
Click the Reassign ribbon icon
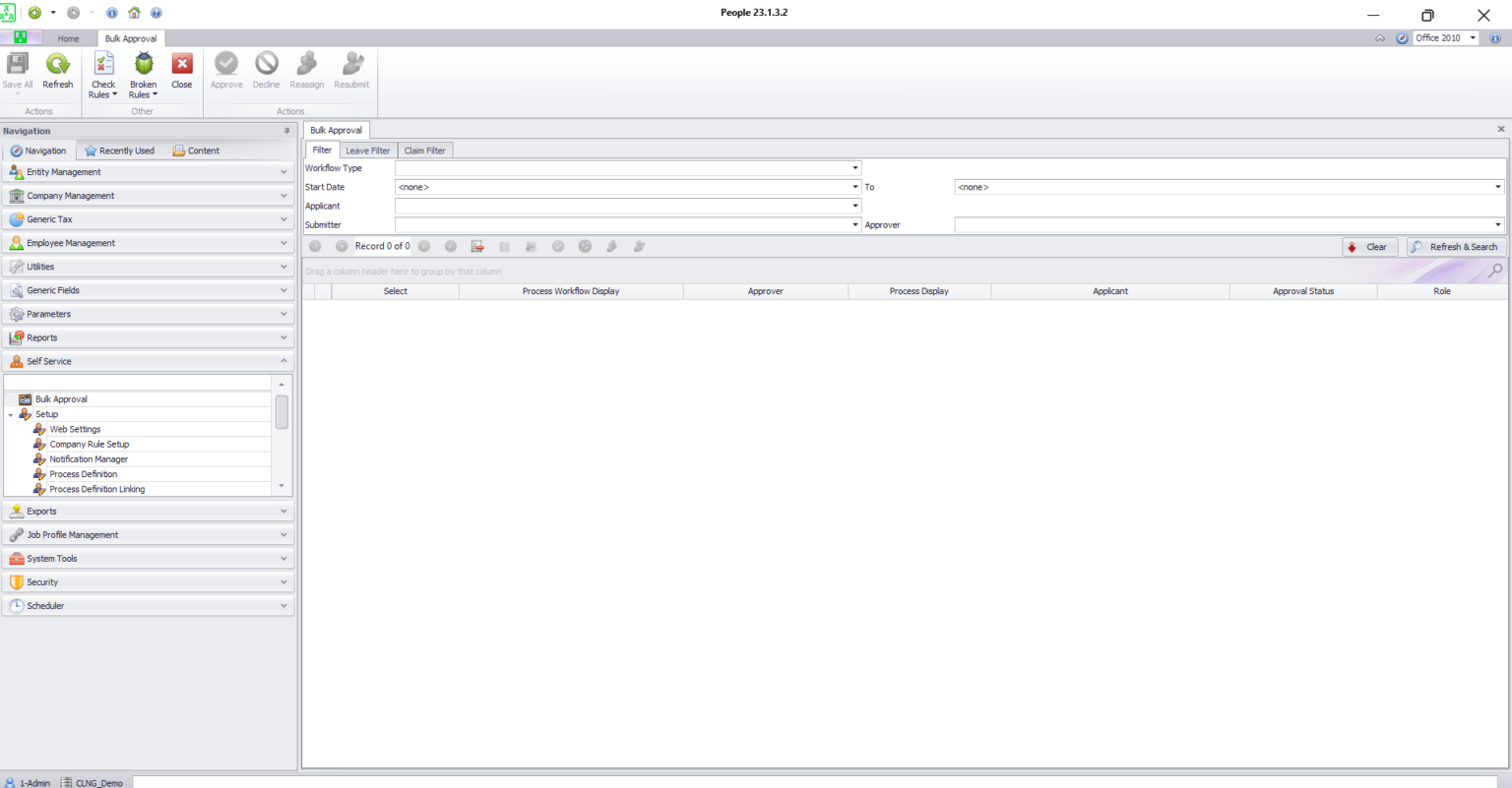tap(306, 69)
